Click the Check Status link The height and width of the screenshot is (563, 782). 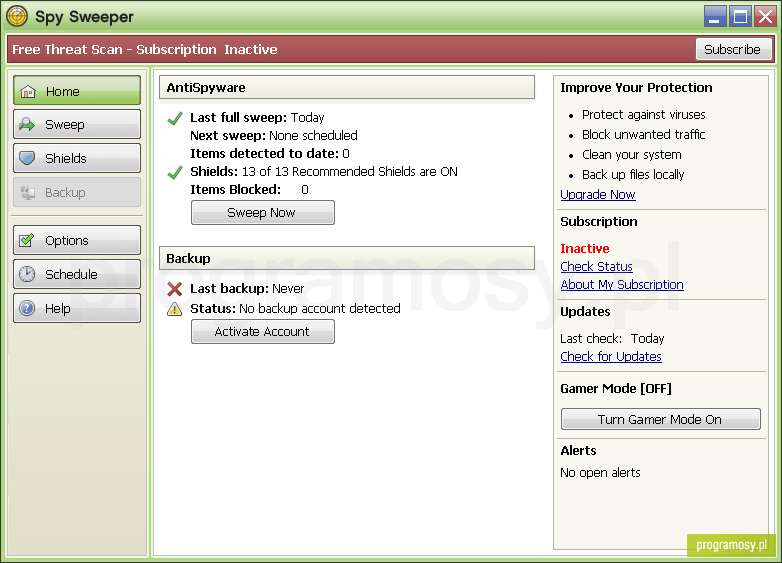(x=596, y=266)
